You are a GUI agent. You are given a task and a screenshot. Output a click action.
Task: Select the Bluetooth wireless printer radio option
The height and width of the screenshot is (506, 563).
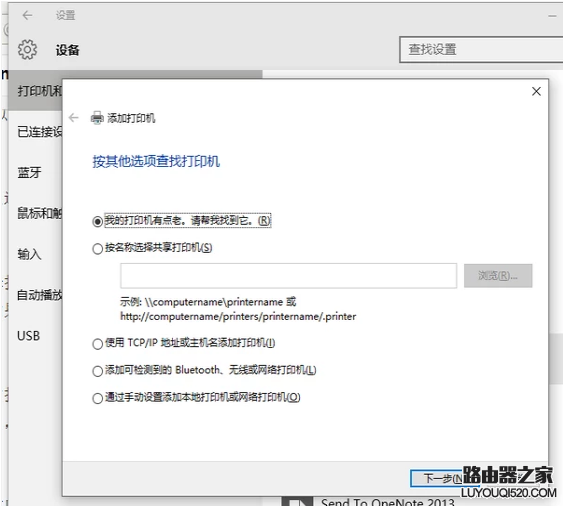pyautogui.click(x=97, y=371)
